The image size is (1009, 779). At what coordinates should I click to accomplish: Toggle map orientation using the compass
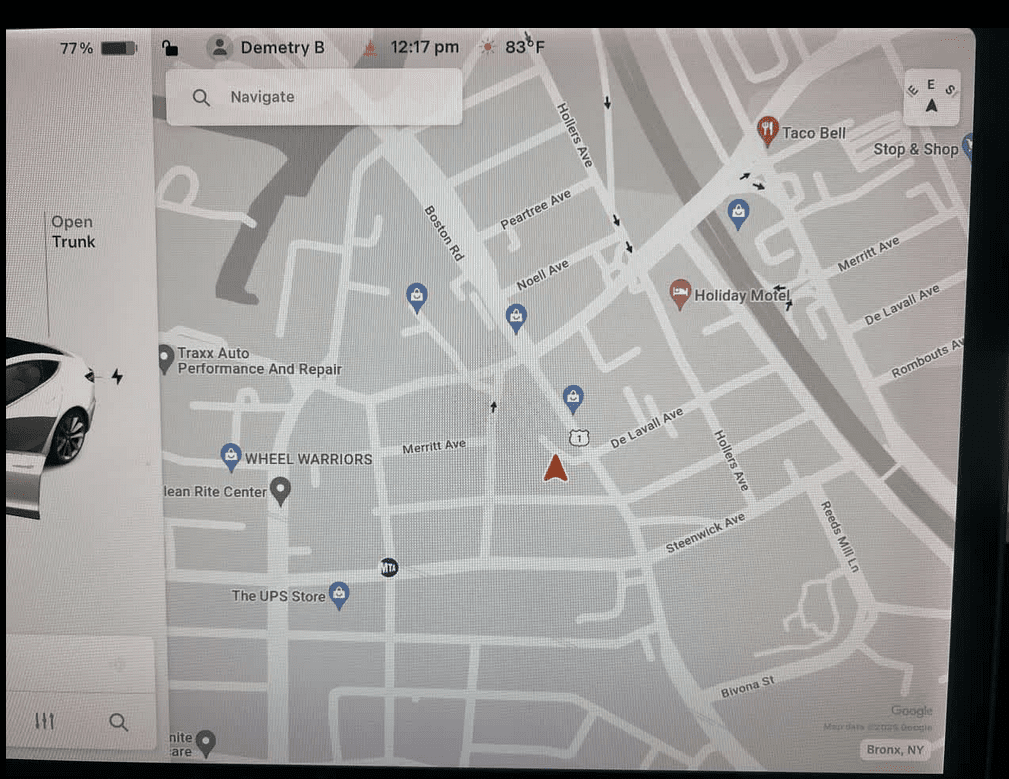[x=931, y=97]
